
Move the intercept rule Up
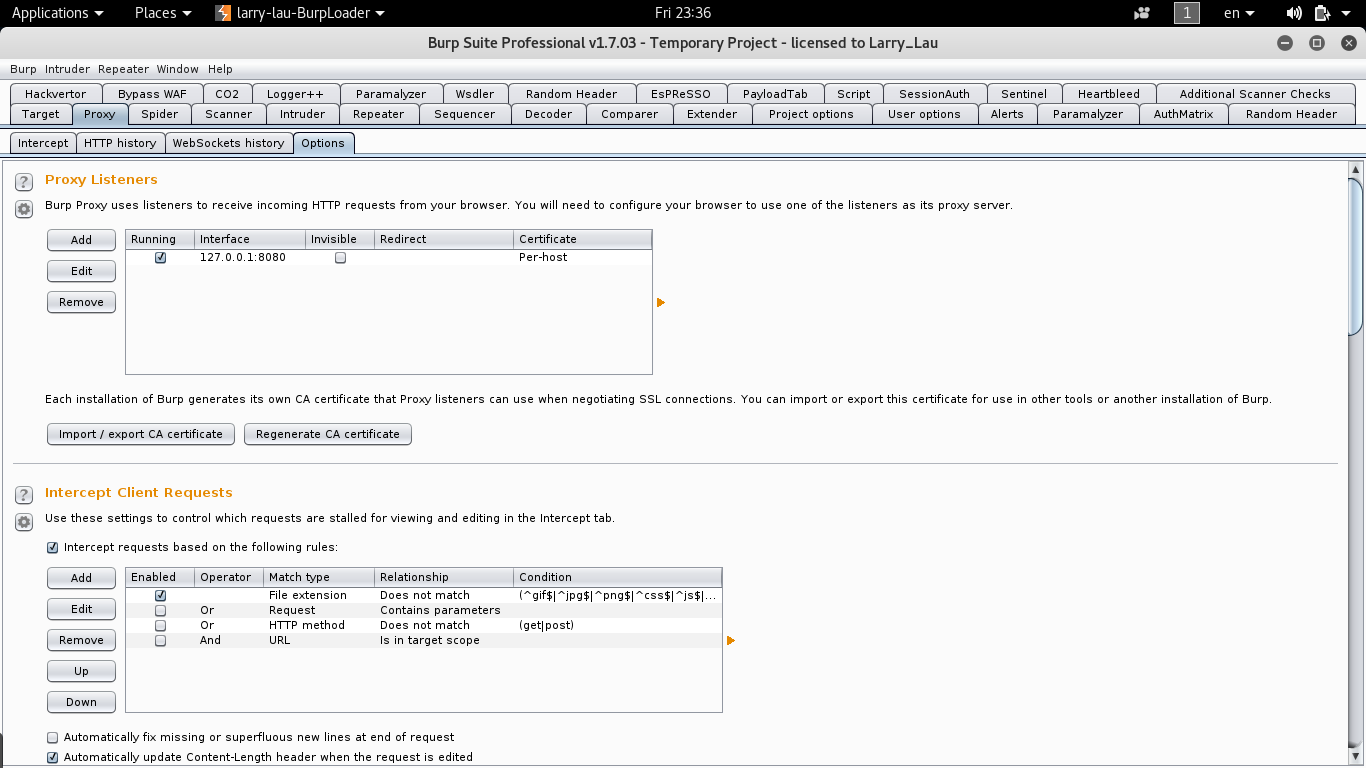click(81, 671)
